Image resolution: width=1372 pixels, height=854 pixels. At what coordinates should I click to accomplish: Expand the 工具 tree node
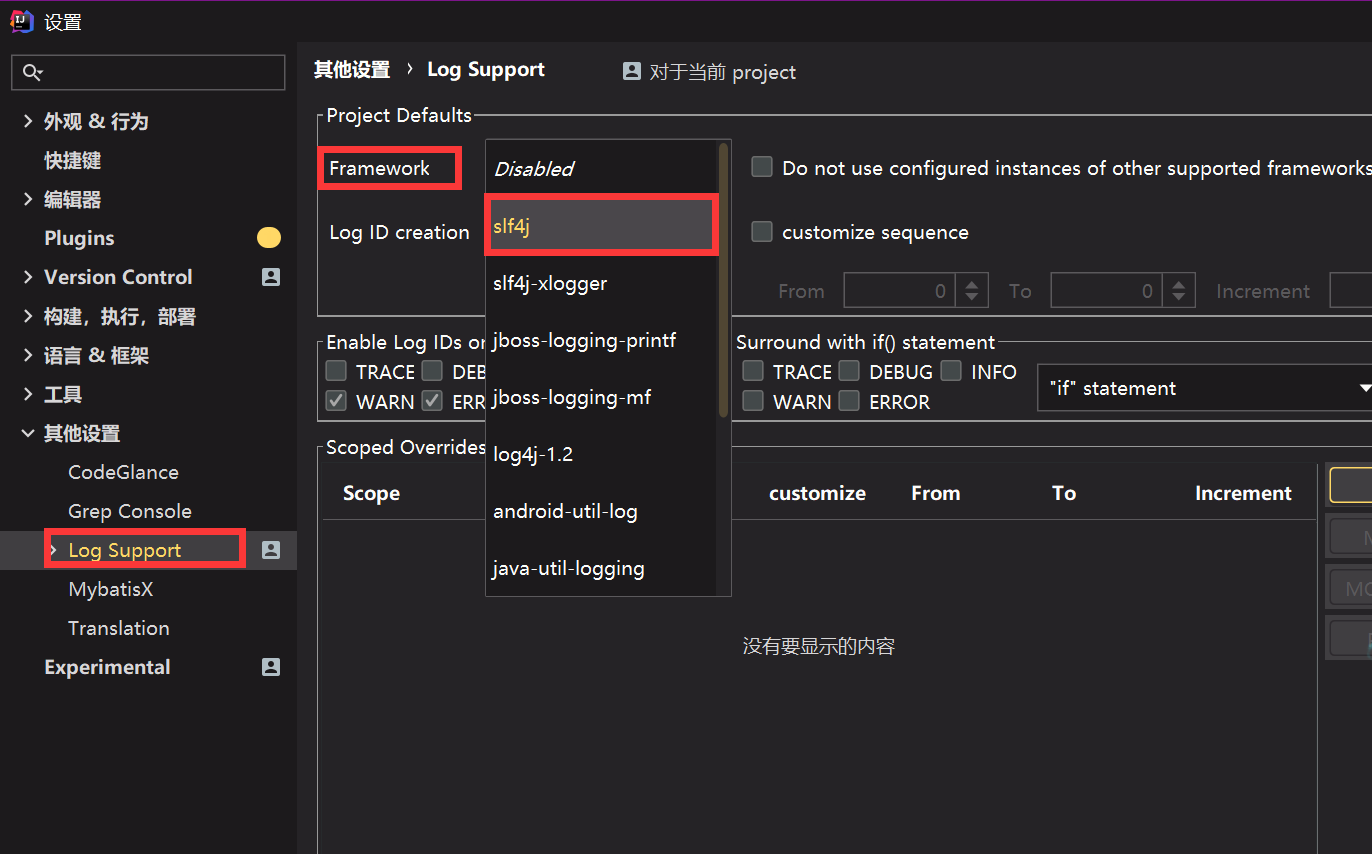click(28, 394)
